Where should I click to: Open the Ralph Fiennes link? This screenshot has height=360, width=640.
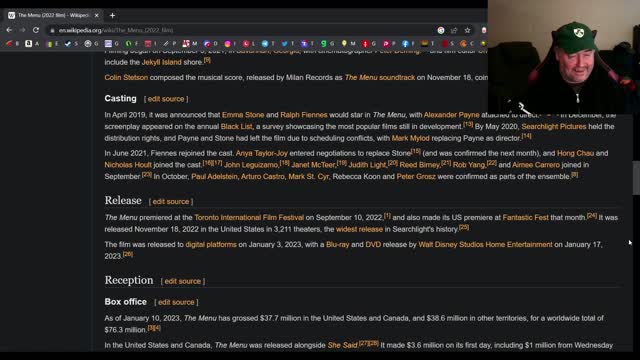click(x=304, y=115)
